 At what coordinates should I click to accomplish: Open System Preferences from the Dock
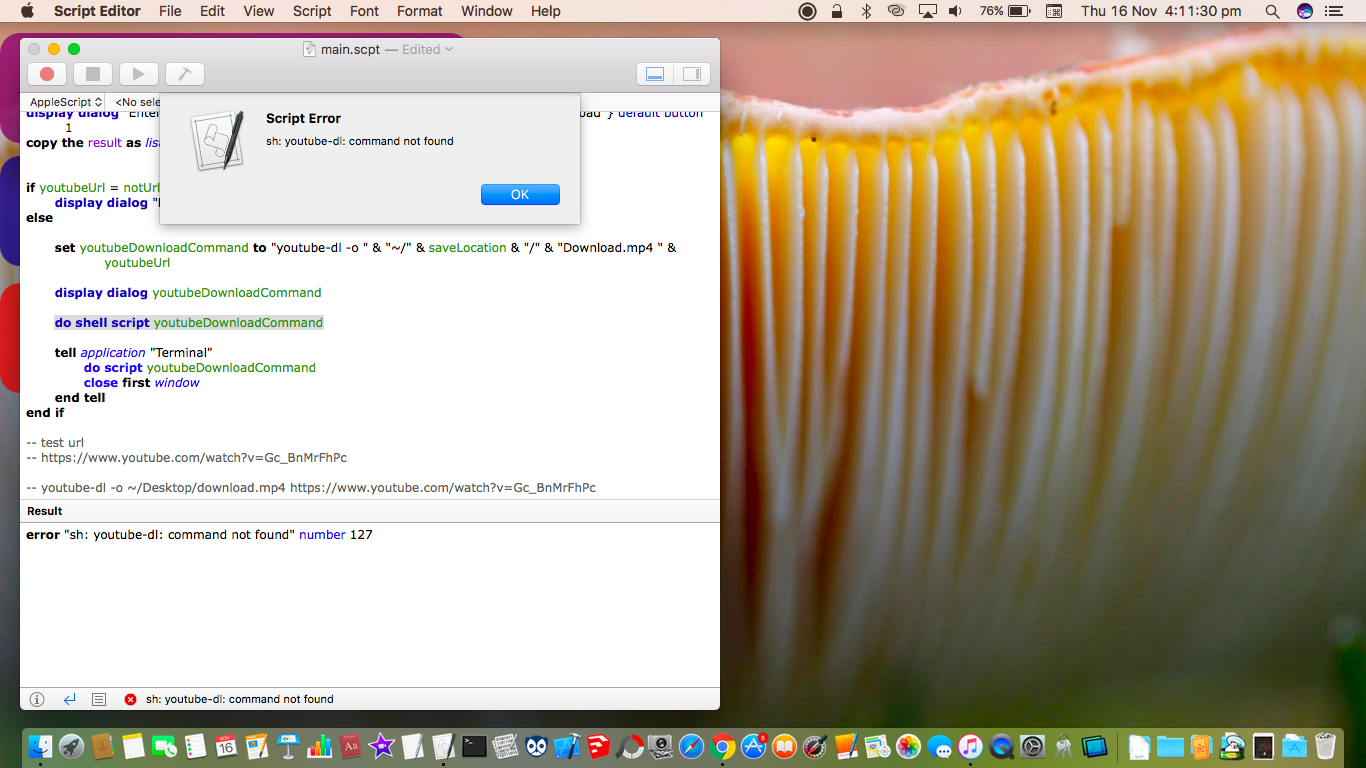point(1032,746)
